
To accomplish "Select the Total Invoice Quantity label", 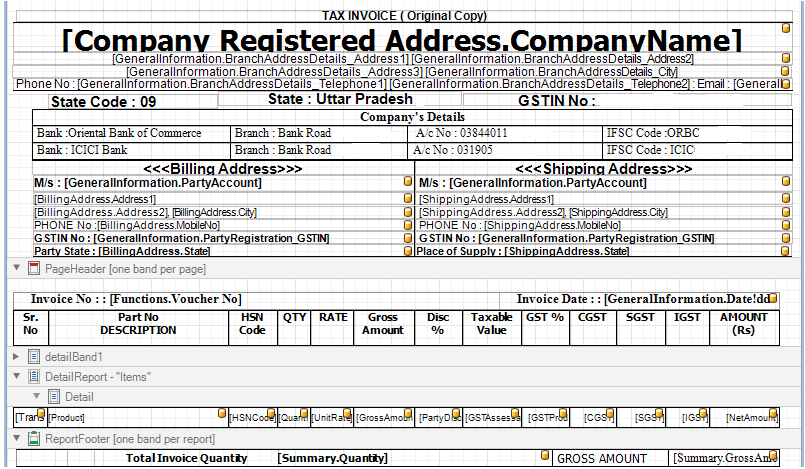I will point(186,458).
